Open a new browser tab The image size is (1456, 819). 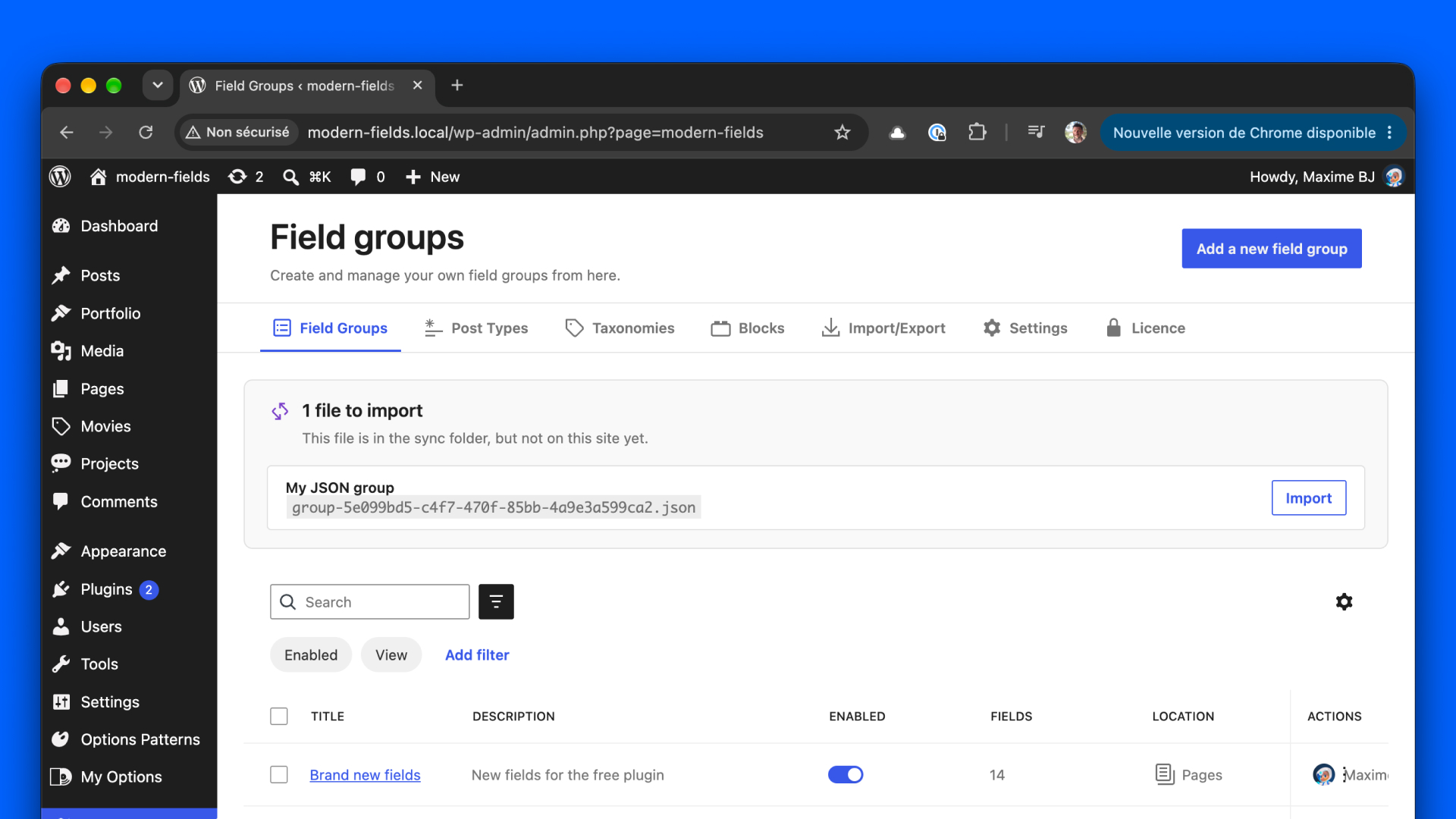pos(457,86)
